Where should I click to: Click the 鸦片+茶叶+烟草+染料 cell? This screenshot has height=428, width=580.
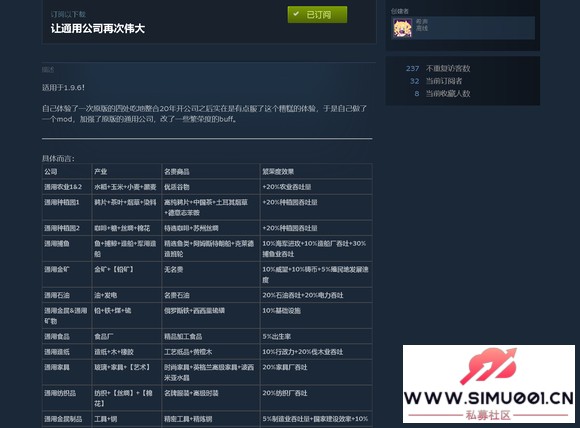click(x=127, y=208)
